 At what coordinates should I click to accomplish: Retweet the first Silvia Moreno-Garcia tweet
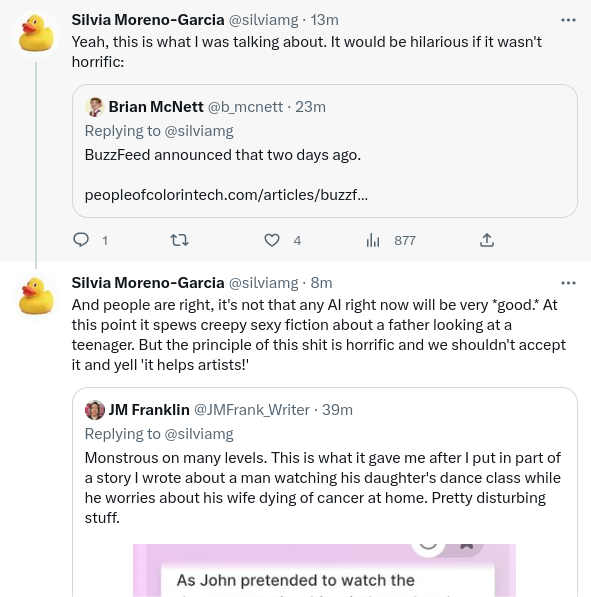tap(179, 240)
